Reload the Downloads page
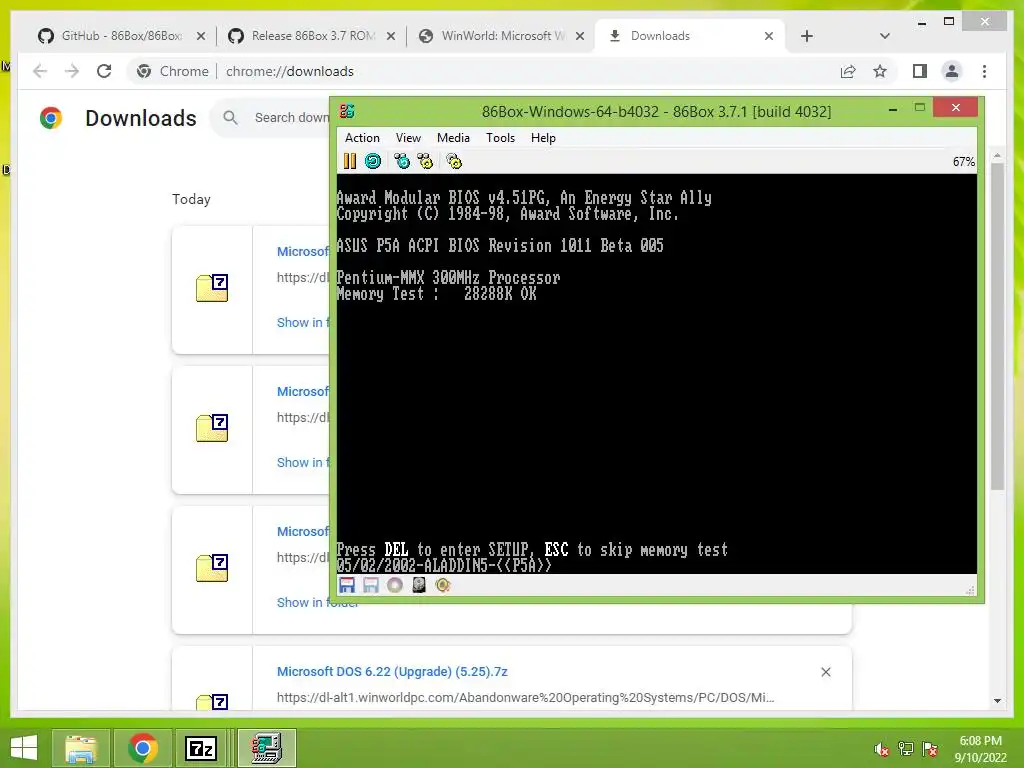The height and width of the screenshot is (768, 1024). pos(104,71)
